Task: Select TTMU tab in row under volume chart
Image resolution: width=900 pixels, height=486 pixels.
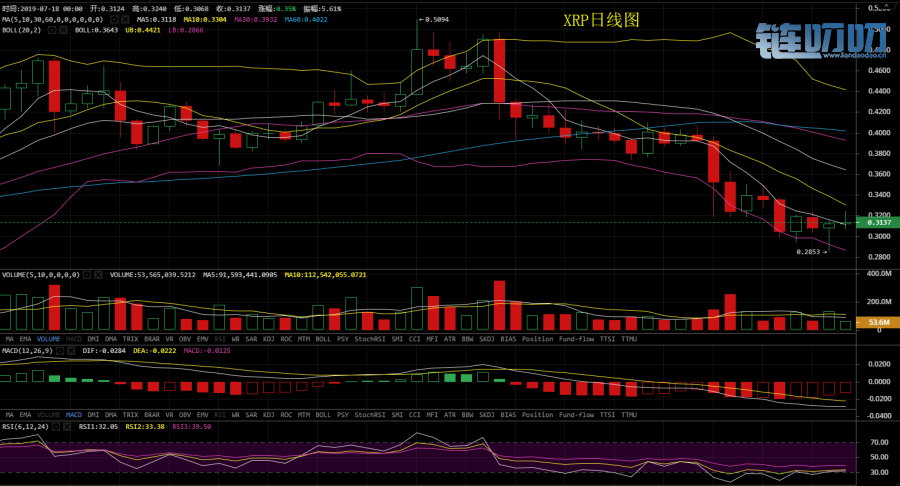Action: click(629, 339)
